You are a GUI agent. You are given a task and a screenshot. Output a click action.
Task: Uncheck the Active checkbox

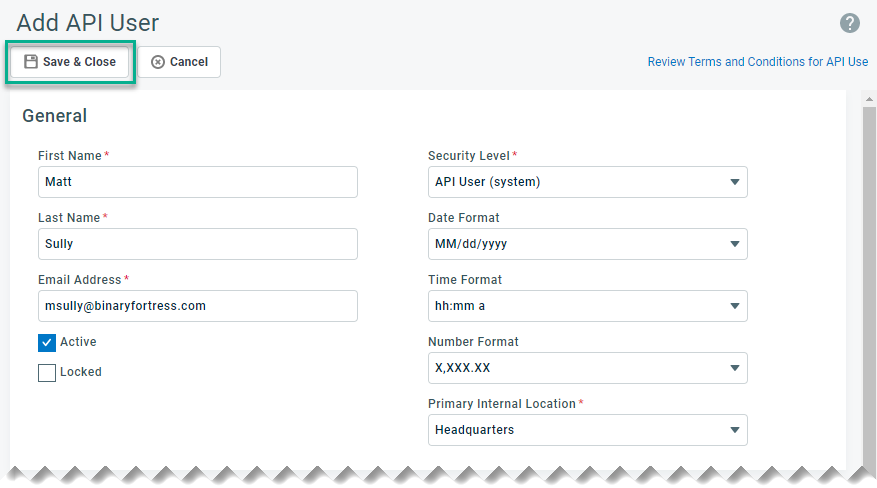click(47, 343)
